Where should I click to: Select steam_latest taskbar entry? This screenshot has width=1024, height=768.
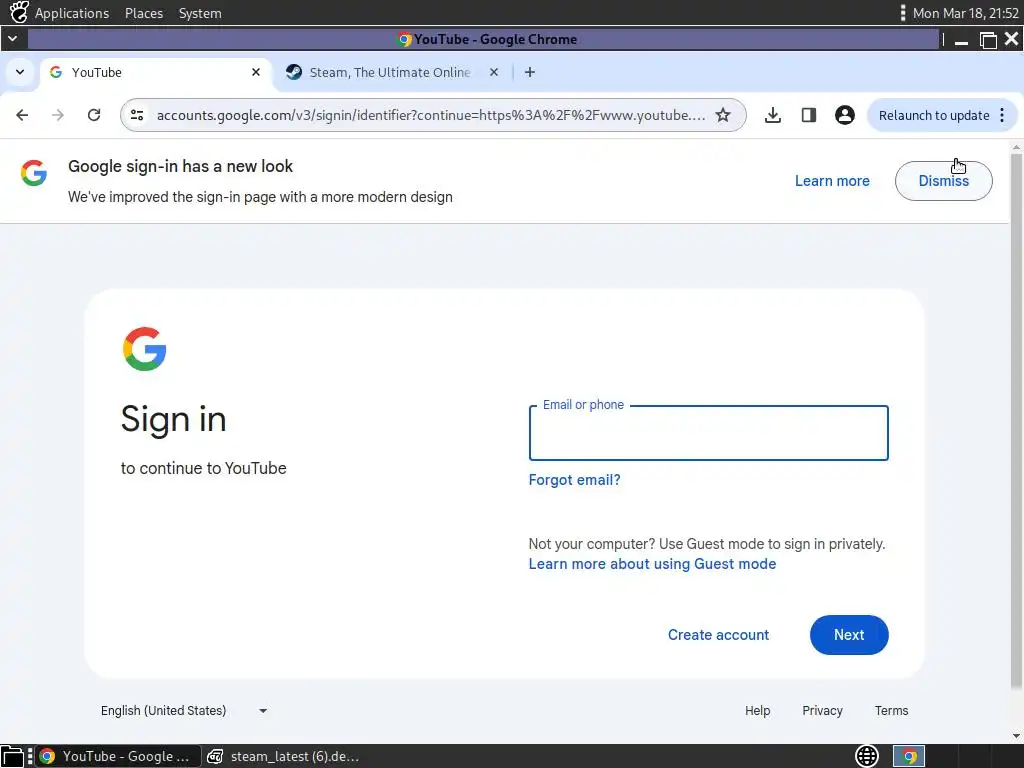[x=283, y=756]
